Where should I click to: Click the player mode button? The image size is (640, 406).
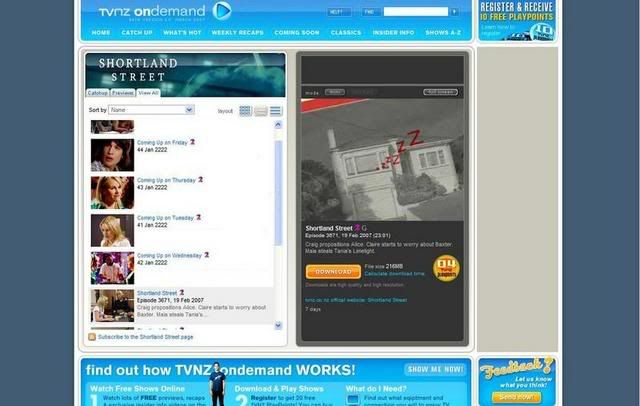tap(335, 92)
